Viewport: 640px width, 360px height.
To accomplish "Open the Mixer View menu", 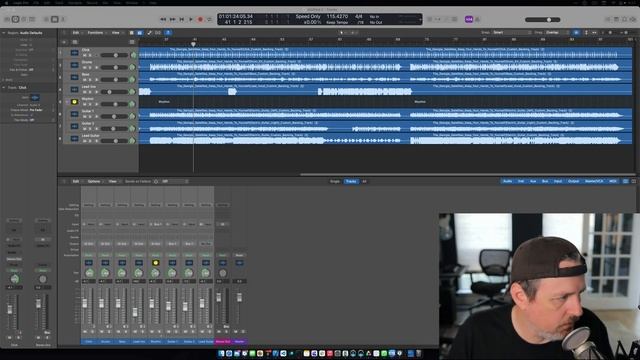I will pos(113,181).
